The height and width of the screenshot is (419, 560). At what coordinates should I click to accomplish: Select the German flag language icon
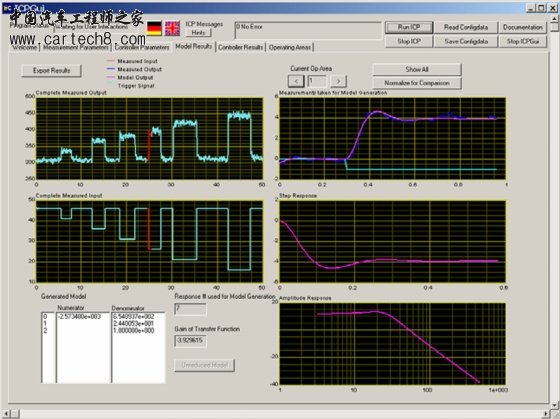(x=154, y=28)
